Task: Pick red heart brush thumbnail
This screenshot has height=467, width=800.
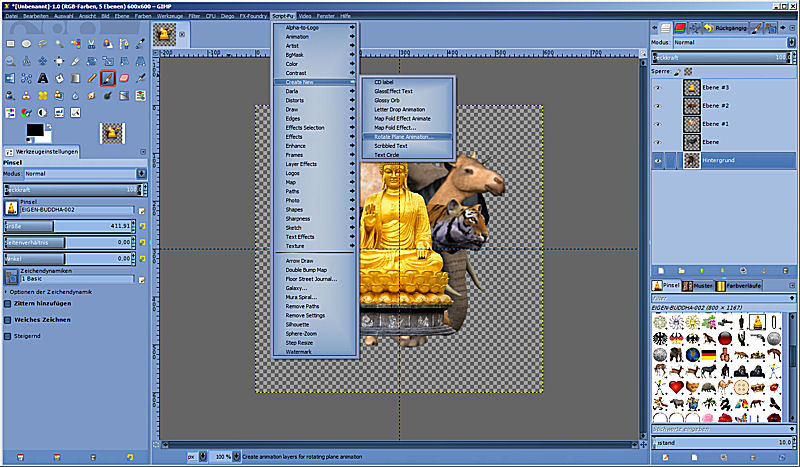Action: [x=676, y=387]
